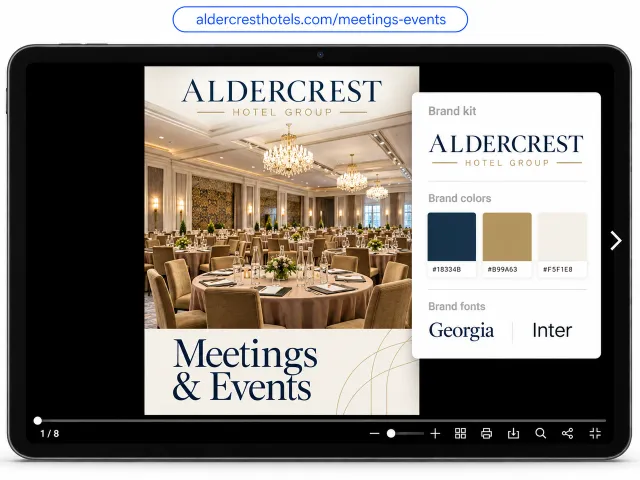The width and height of the screenshot is (640, 480).
Task: Adjust the zoom level slider handle
Action: point(391,433)
